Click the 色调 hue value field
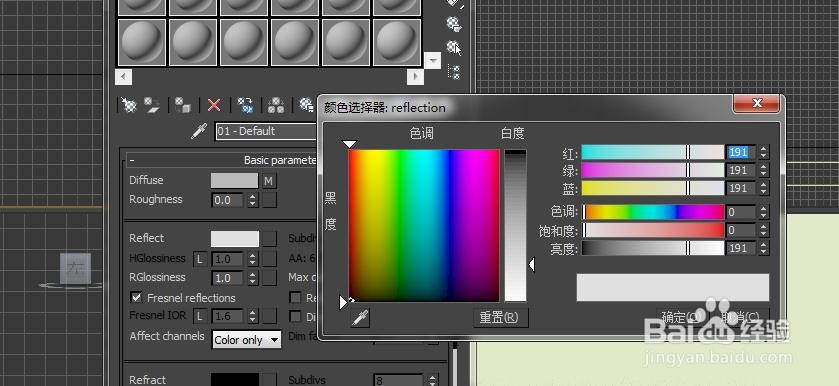The image size is (839, 386). (x=741, y=212)
